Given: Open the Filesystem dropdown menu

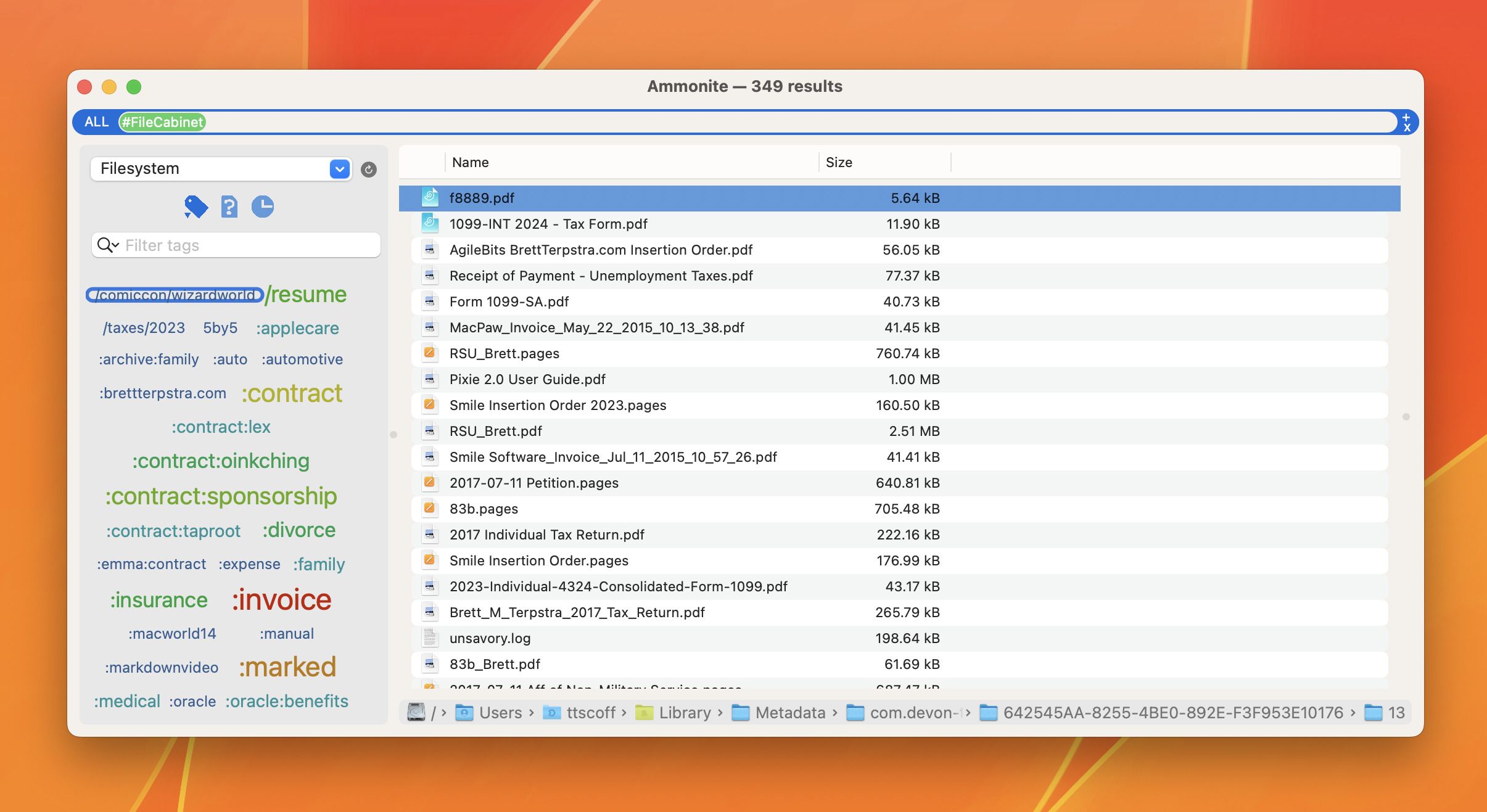Looking at the screenshot, I should pyautogui.click(x=340, y=169).
